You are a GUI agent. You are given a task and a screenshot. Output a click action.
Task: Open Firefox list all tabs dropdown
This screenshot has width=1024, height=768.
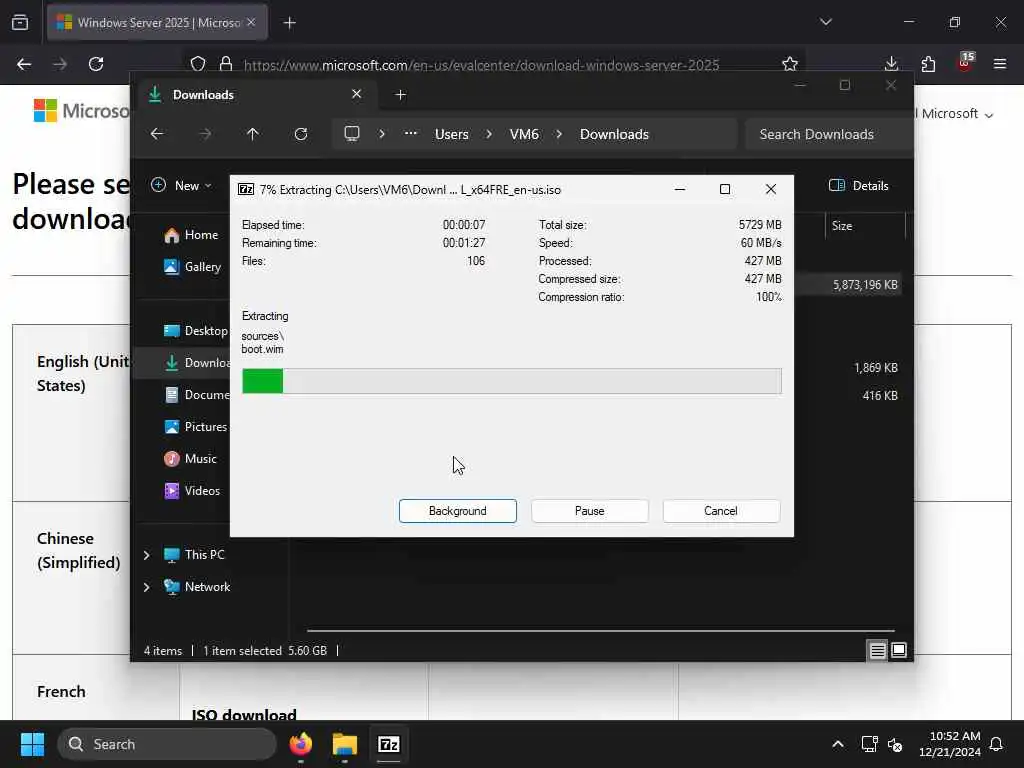(x=825, y=22)
